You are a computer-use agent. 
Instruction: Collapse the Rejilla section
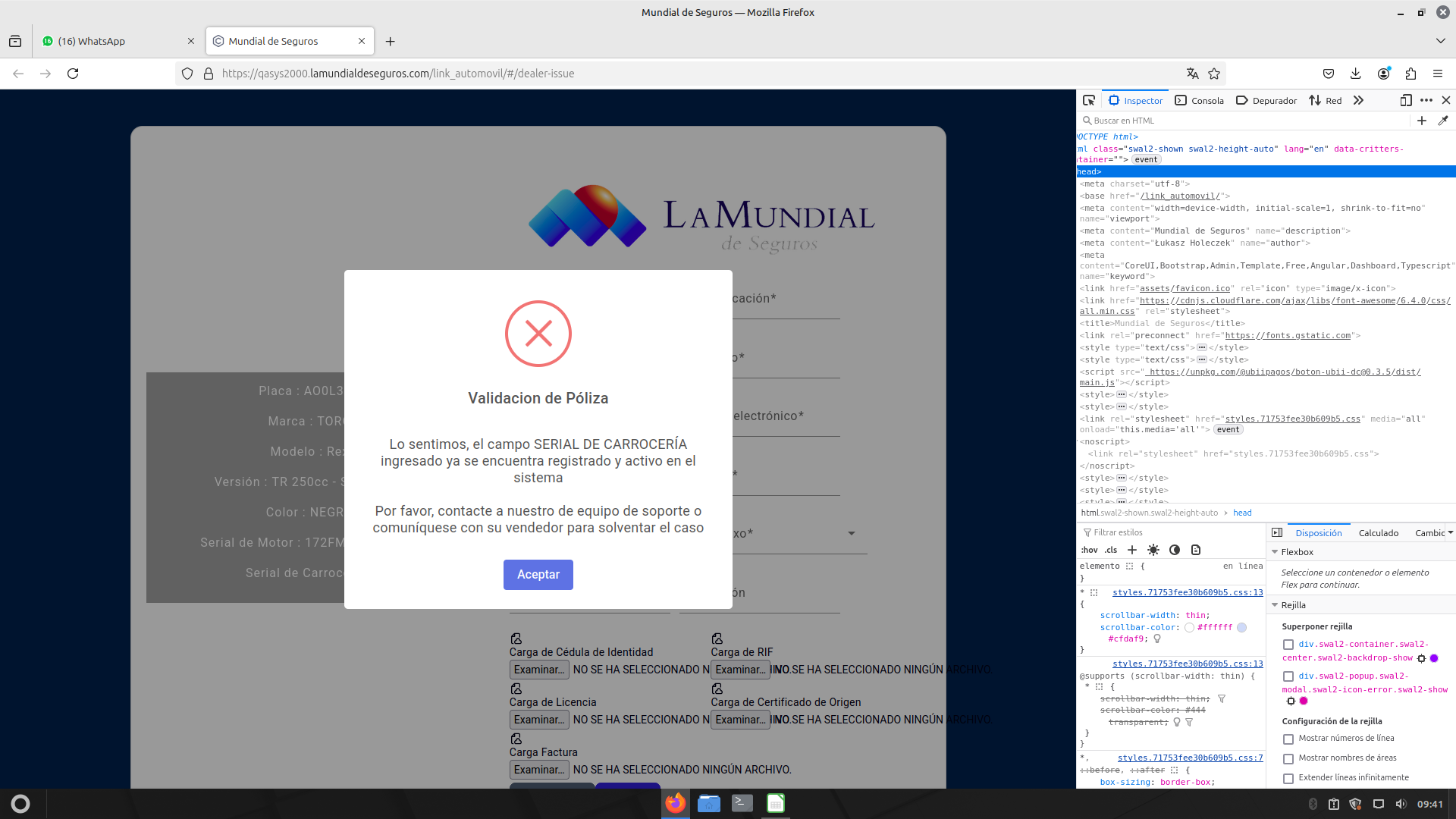[x=1275, y=605]
